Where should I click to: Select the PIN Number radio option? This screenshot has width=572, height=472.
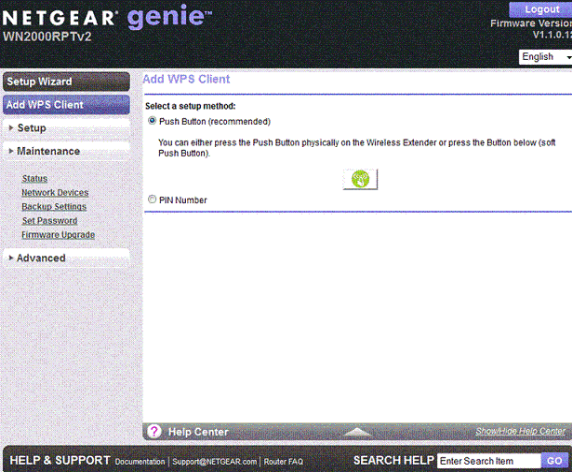pyautogui.click(x=152, y=199)
